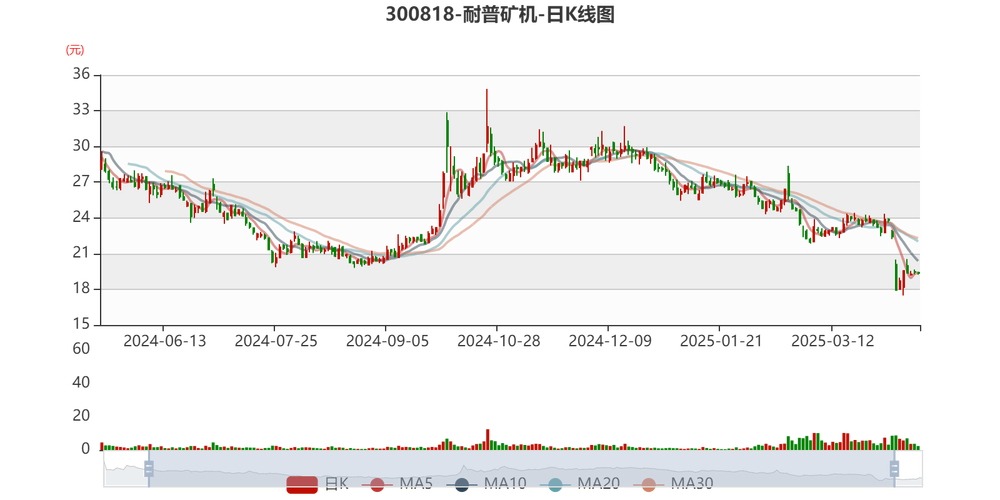Toggle the MA30 orange legend marker

point(649,485)
